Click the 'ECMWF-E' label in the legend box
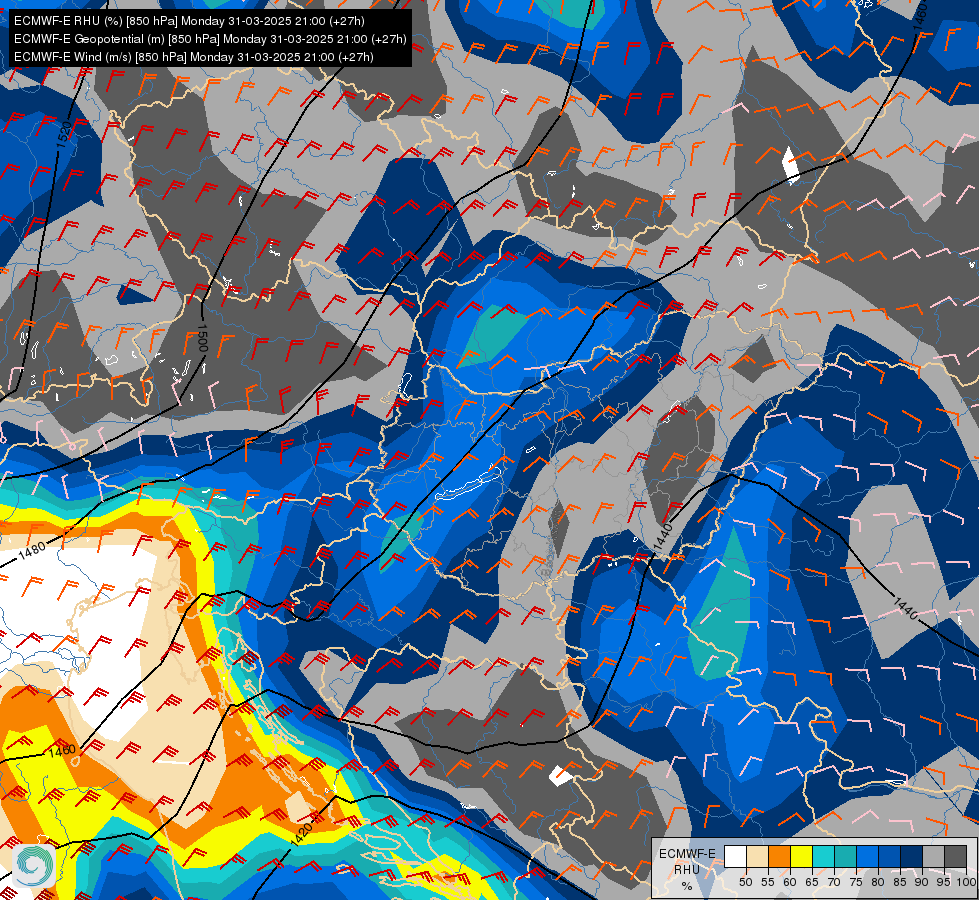 click(x=687, y=854)
